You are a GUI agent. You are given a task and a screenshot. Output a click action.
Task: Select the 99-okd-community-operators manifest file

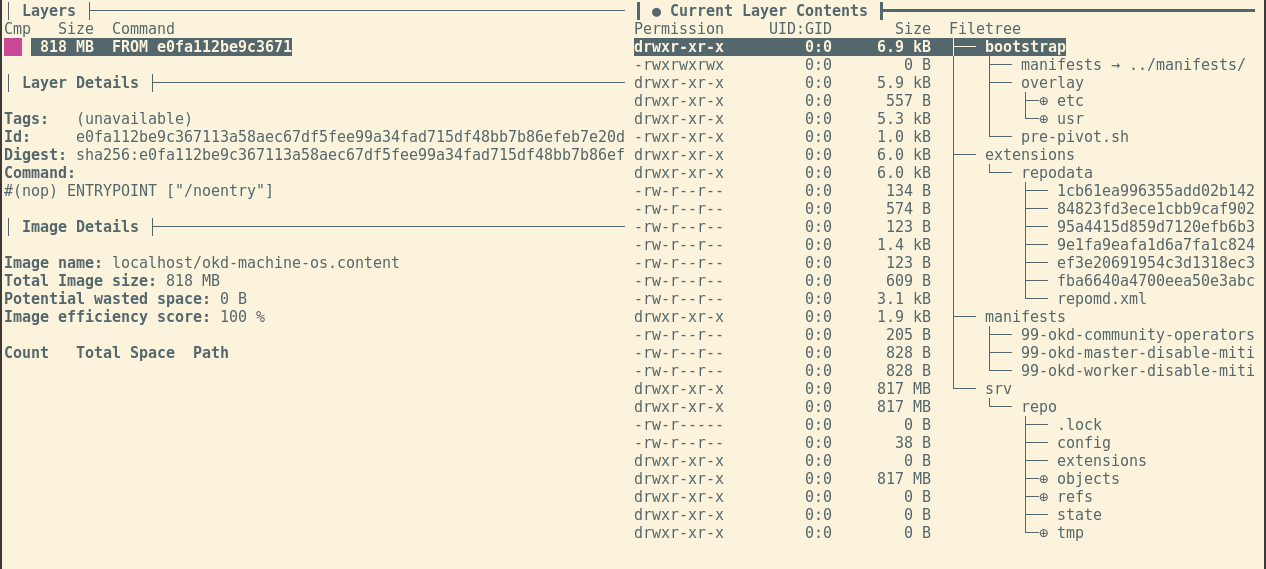click(1137, 335)
